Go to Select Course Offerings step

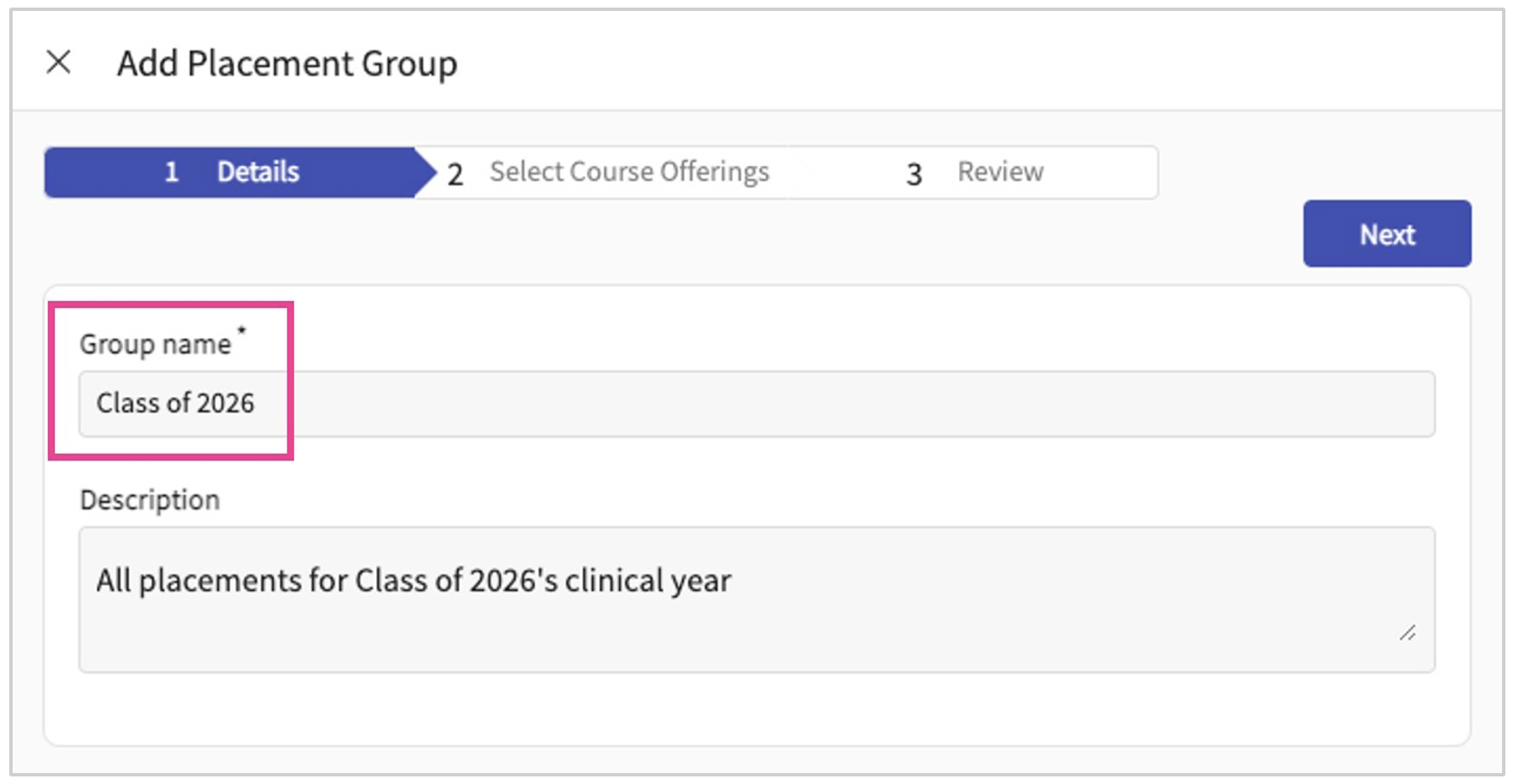(629, 172)
